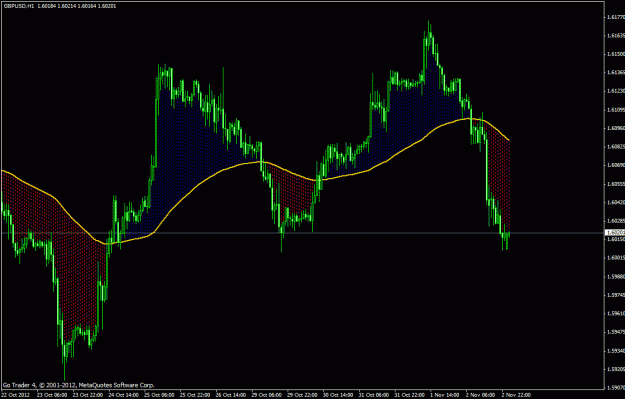This screenshot has width=625, height=399.
Task: Click the '25 Oct 22:00' time axis label
Action: click(195, 395)
